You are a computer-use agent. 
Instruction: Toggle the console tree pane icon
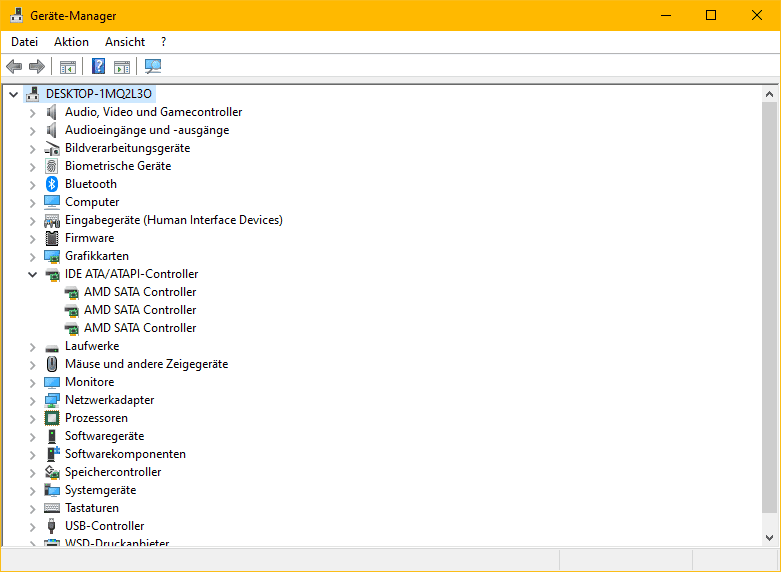point(68,66)
